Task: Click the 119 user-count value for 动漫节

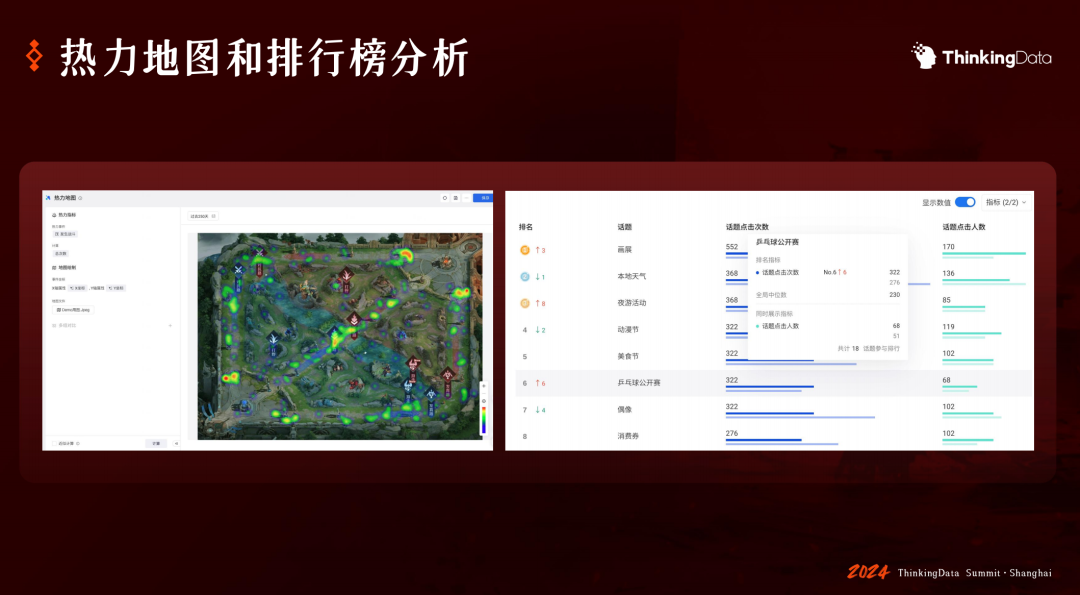Action: pos(948,327)
